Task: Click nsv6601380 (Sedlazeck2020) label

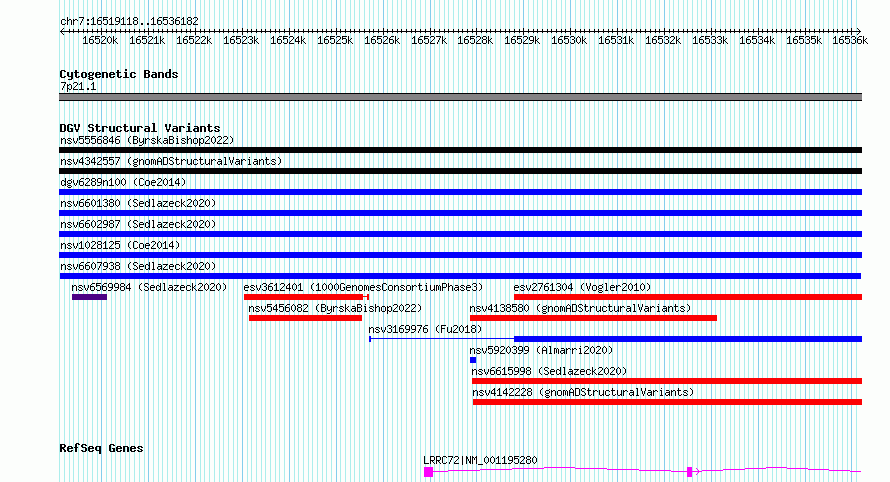Action: tap(138, 203)
